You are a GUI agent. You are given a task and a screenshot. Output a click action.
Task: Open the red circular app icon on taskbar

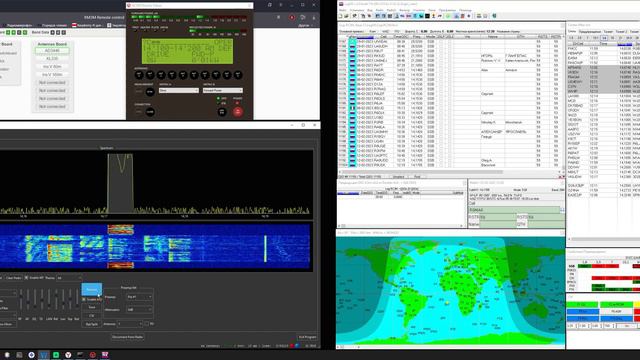[x=93, y=355]
